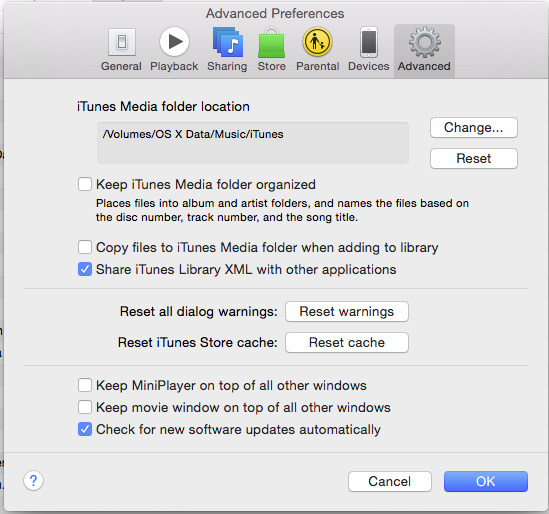Click the Change... folder location button

click(x=474, y=127)
